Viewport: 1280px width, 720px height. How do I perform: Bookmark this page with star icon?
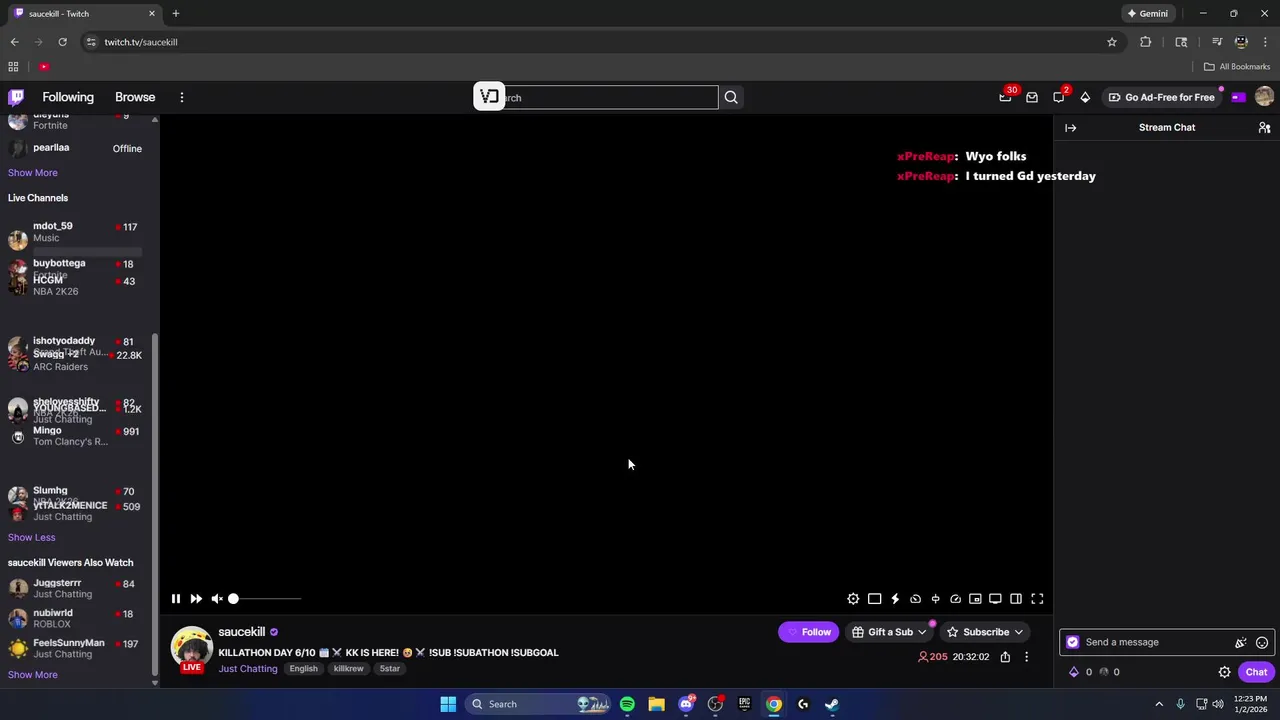pos(1111,42)
